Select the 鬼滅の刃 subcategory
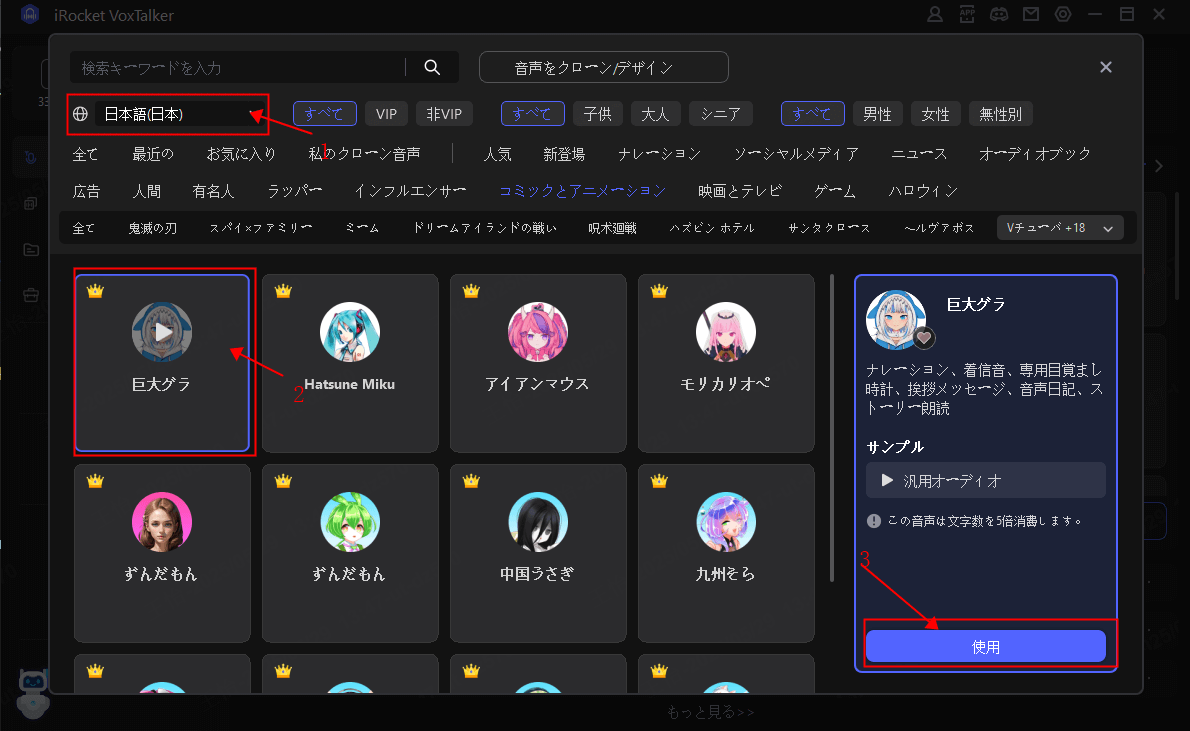 coord(153,228)
